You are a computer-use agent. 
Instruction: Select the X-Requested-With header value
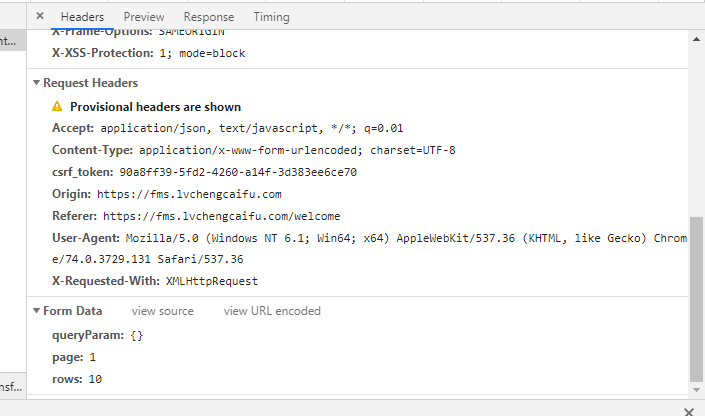pyautogui.click(x=212, y=281)
